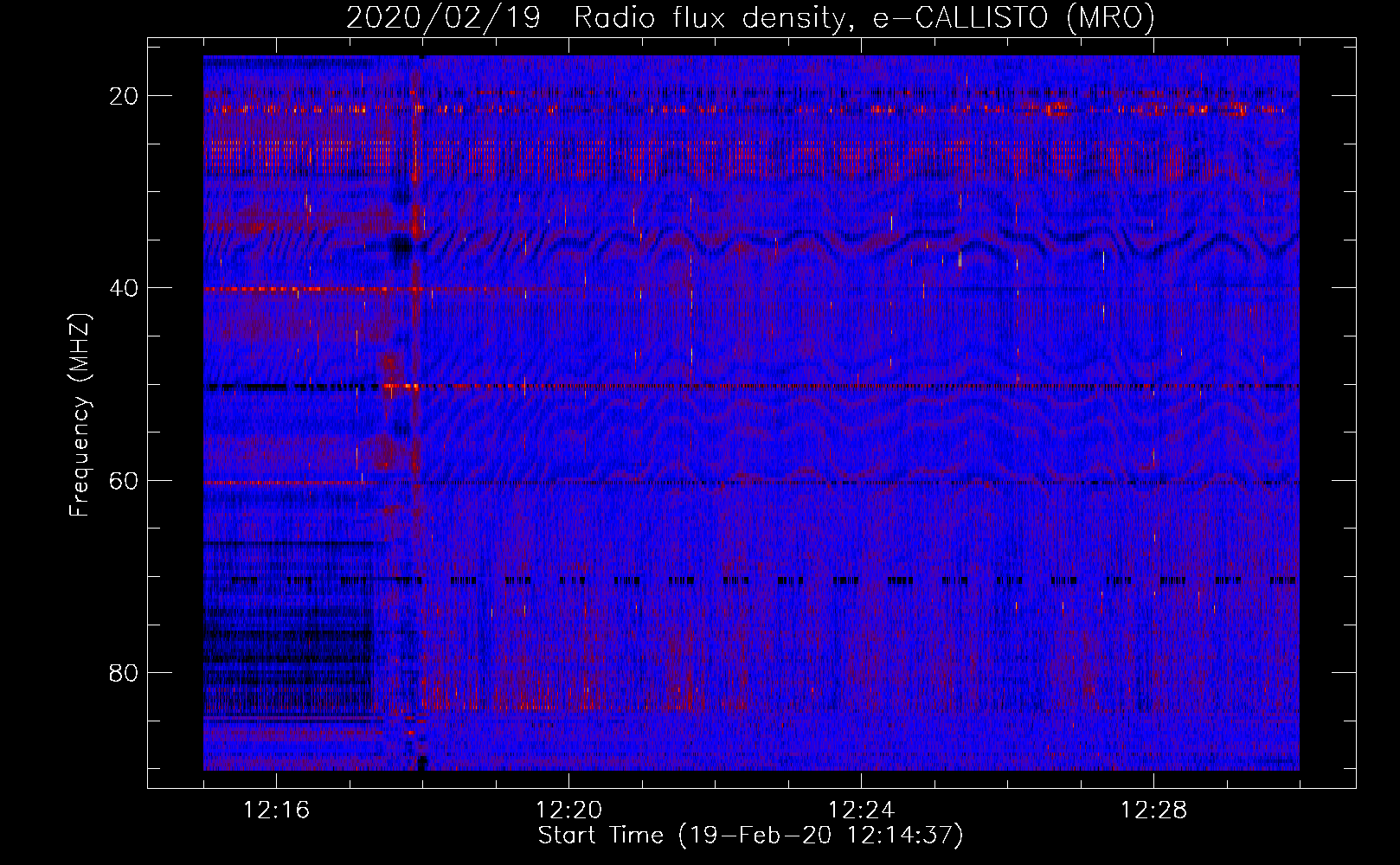
Task: Click the 40 MHz frequency tick label
Action: 124,288
